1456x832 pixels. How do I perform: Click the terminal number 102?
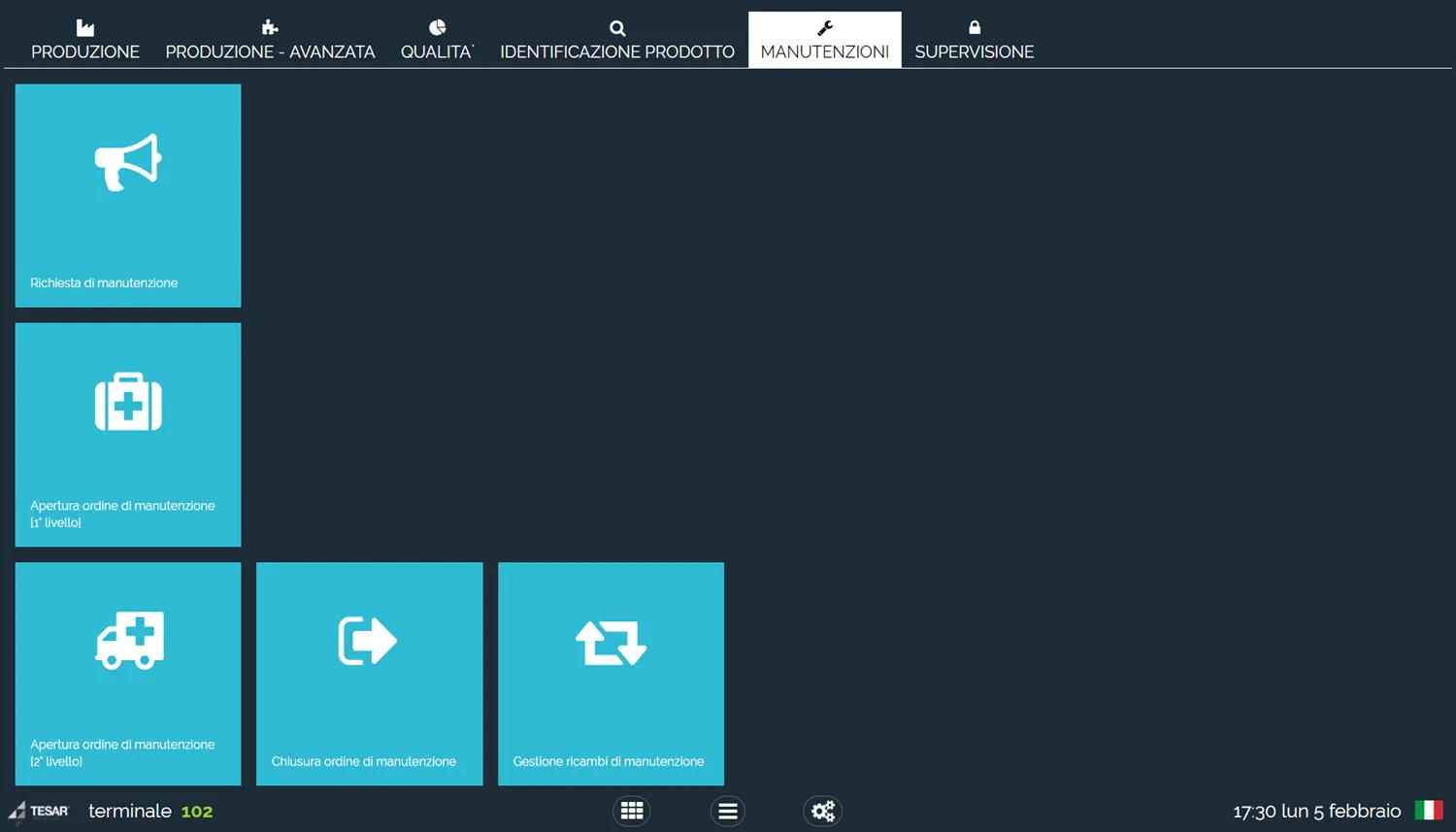pyautogui.click(x=197, y=812)
